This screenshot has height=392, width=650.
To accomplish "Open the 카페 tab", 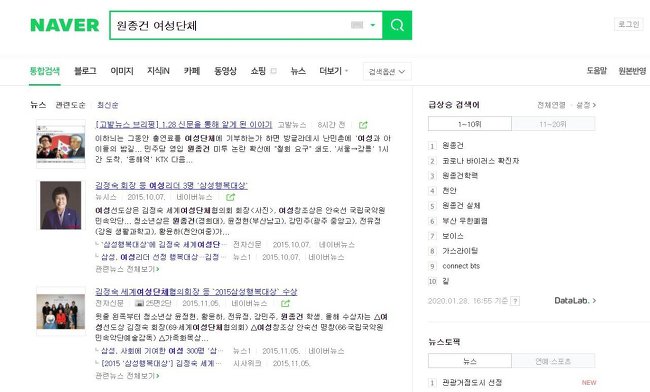I will (192, 71).
